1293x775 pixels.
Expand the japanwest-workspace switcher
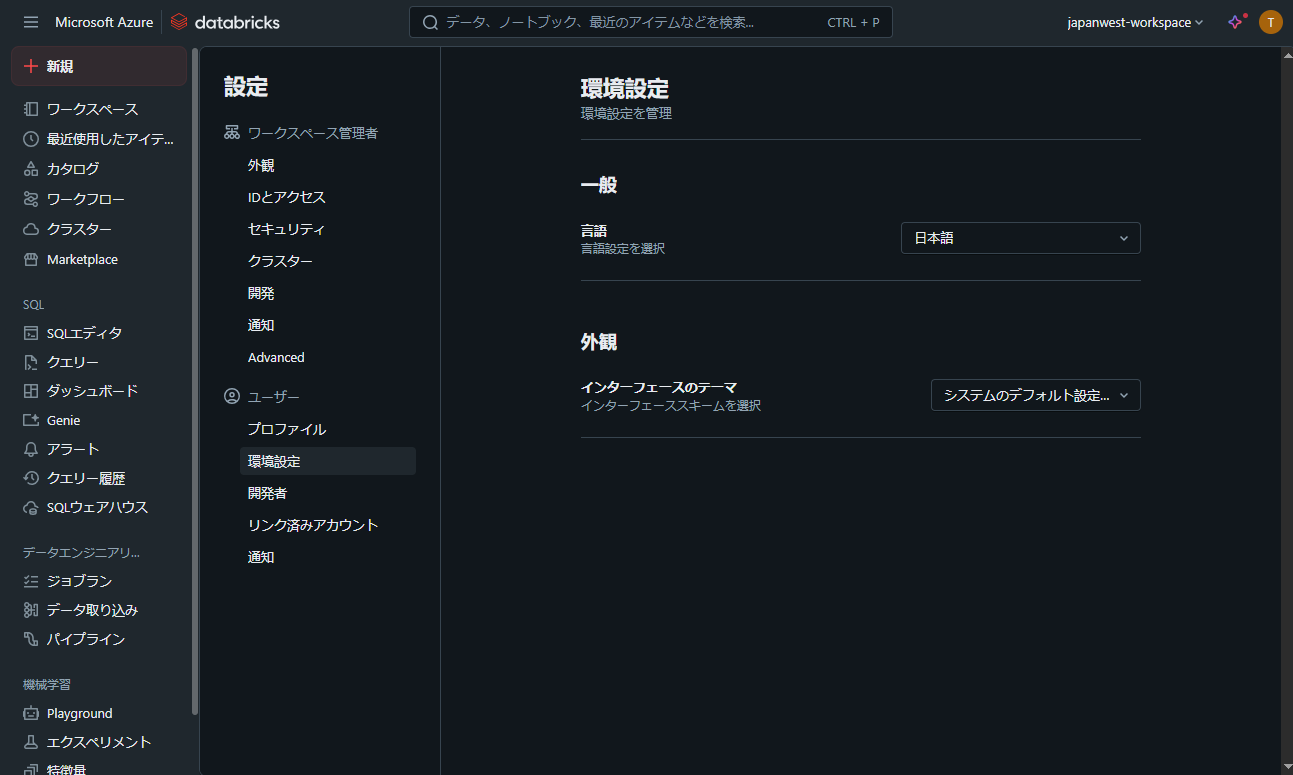point(1135,22)
